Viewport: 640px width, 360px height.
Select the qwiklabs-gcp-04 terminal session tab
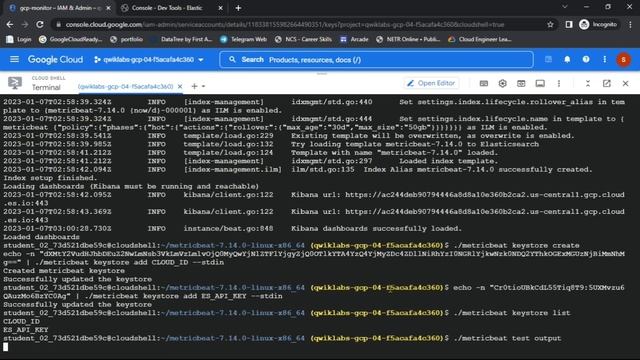[125, 87]
